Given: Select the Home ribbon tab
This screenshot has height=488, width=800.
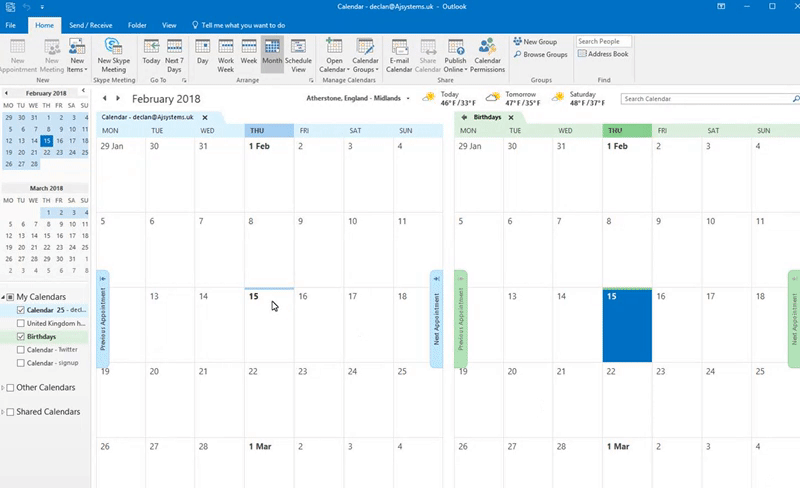Looking at the screenshot, I should (x=44, y=25).
